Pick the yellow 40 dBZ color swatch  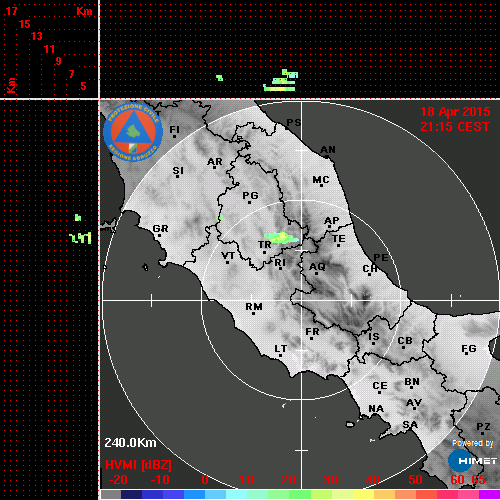pyautogui.click(x=364, y=494)
